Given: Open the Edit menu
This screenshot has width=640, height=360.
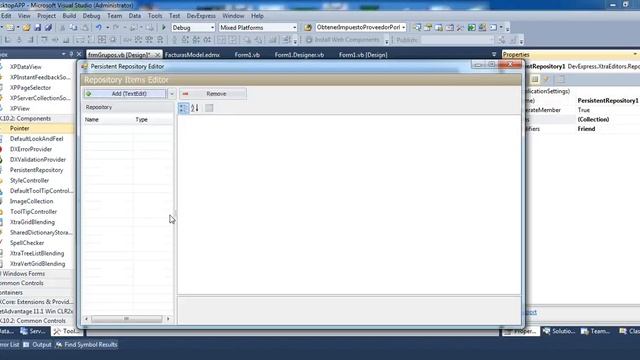Looking at the screenshot, I should pos(6,16).
